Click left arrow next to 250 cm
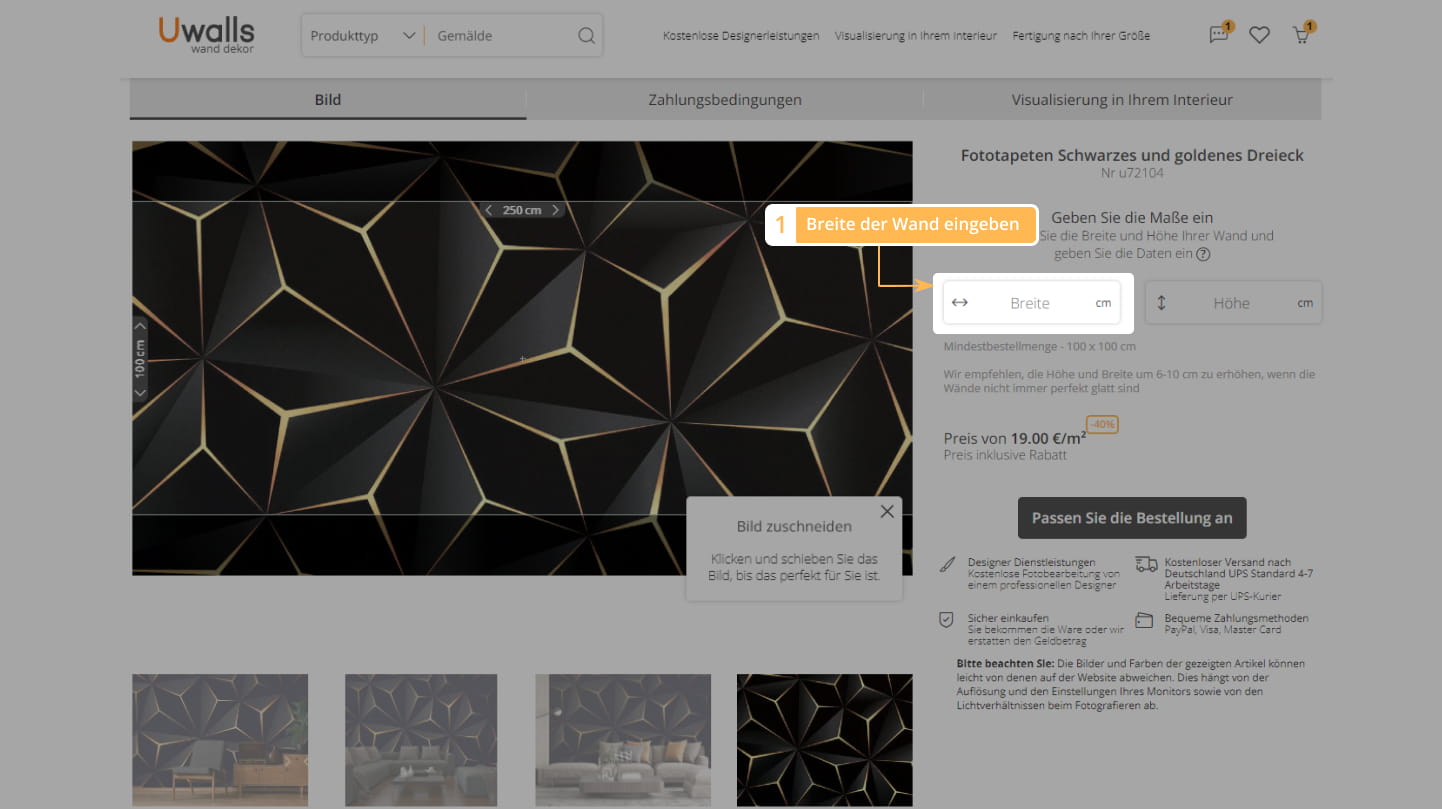The height and width of the screenshot is (809, 1442). pos(488,210)
